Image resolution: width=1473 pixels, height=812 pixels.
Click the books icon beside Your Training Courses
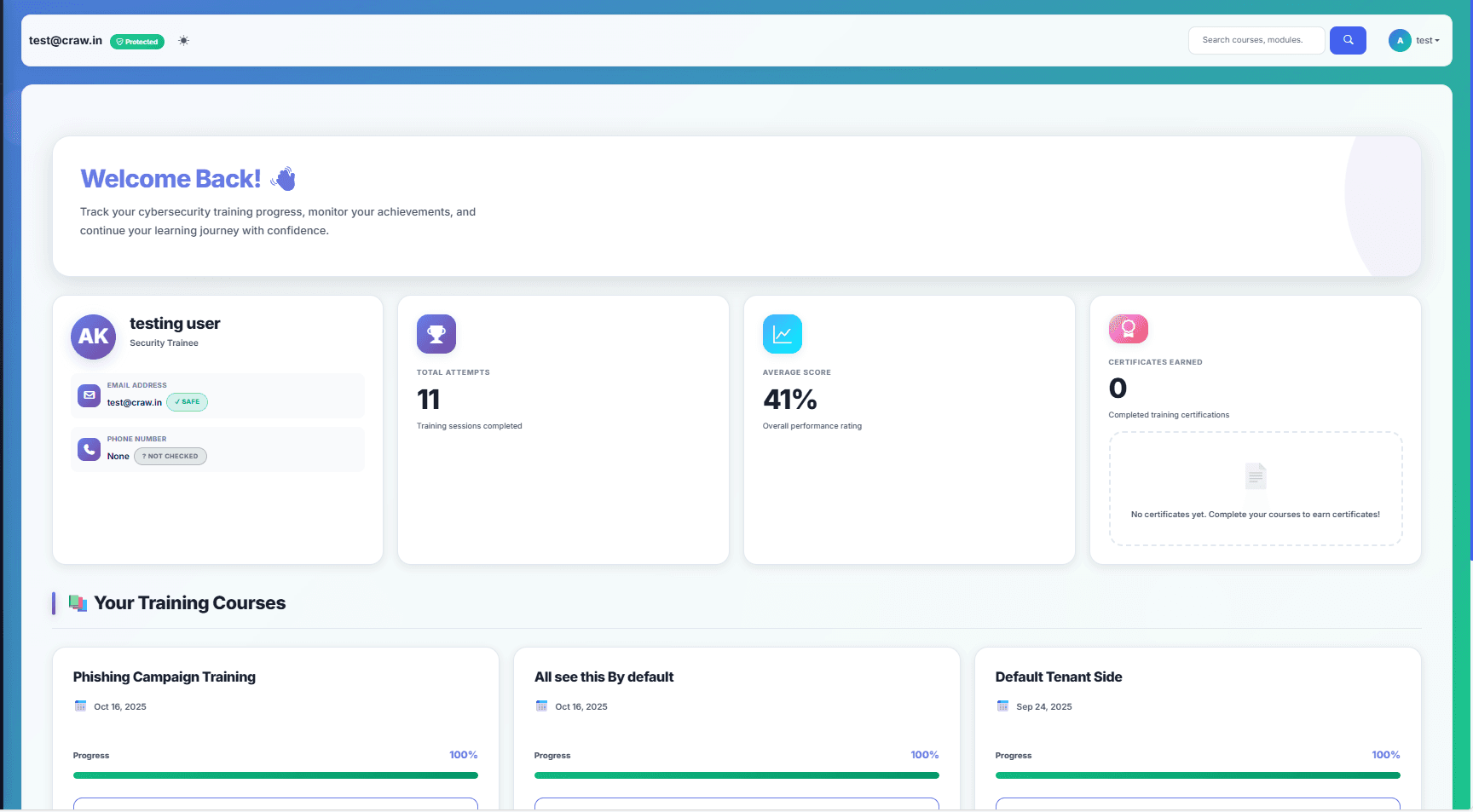click(78, 602)
